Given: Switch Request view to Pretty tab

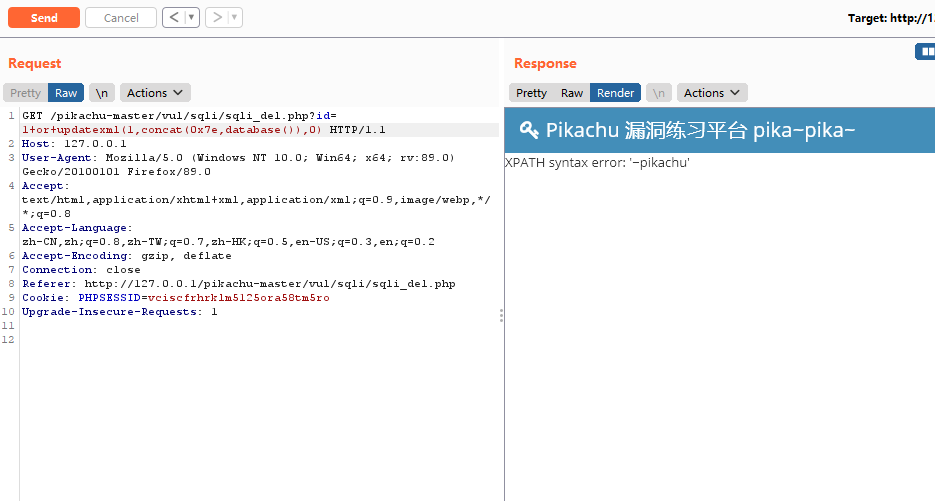Looking at the screenshot, I should 26,93.
